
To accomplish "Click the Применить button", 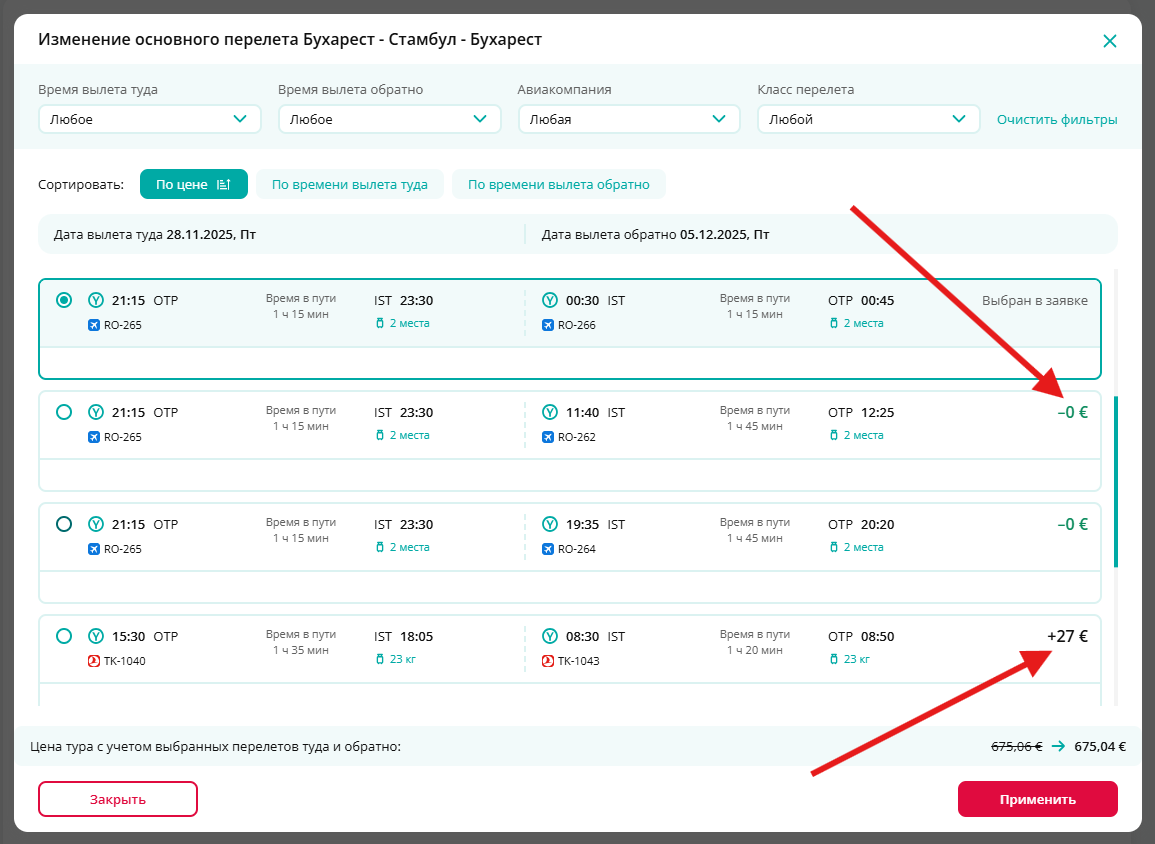I will coord(1037,799).
